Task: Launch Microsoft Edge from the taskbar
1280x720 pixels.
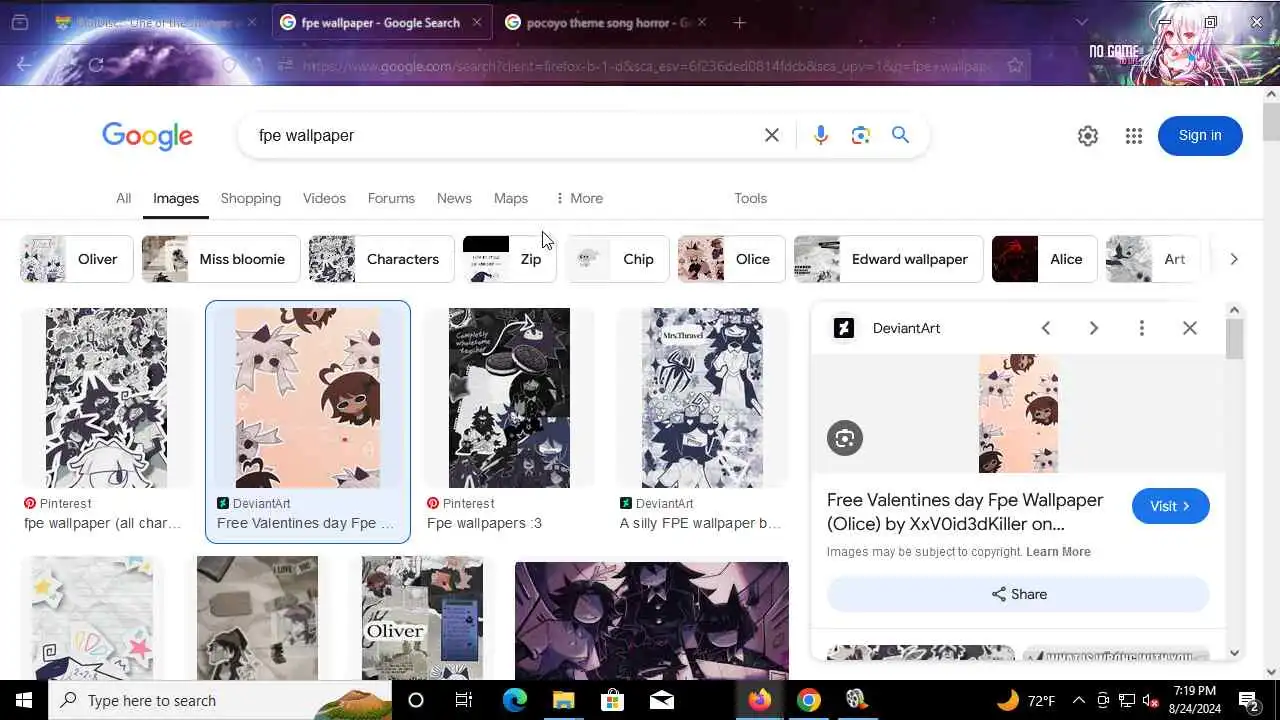Action: click(514, 700)
